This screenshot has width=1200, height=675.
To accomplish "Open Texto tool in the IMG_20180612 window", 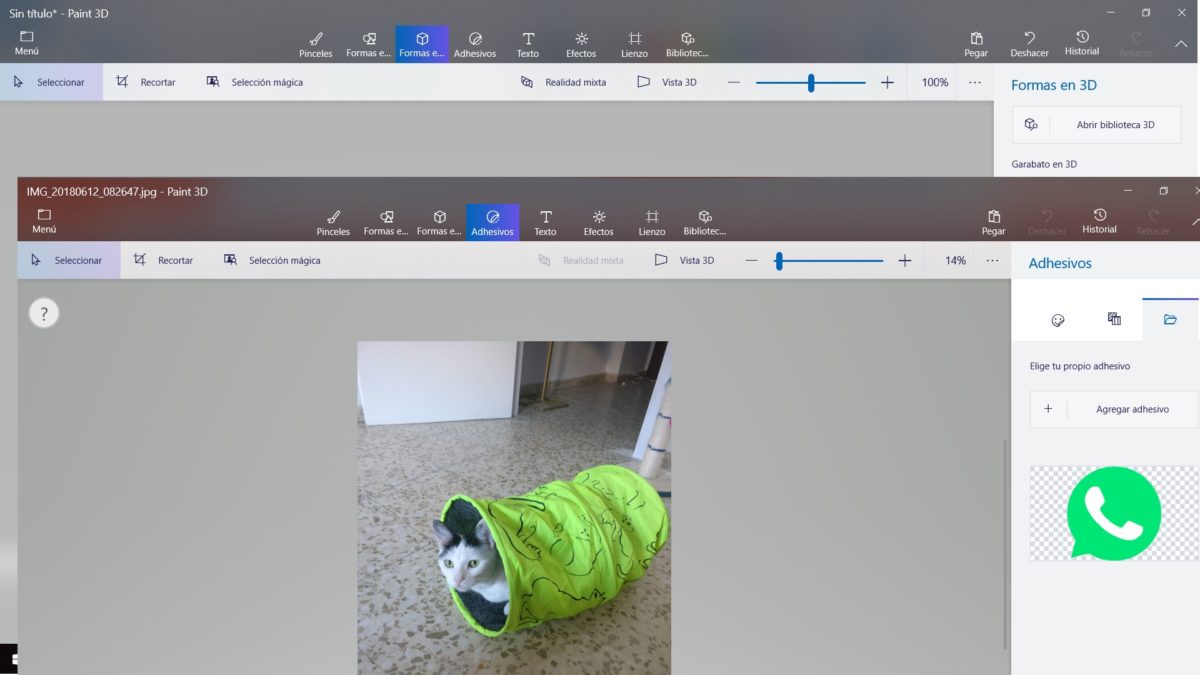I will click(x=545, y=222).
